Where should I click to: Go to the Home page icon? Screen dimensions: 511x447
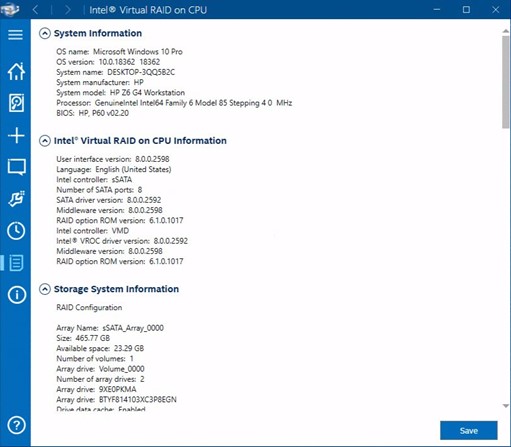point(16,71)
